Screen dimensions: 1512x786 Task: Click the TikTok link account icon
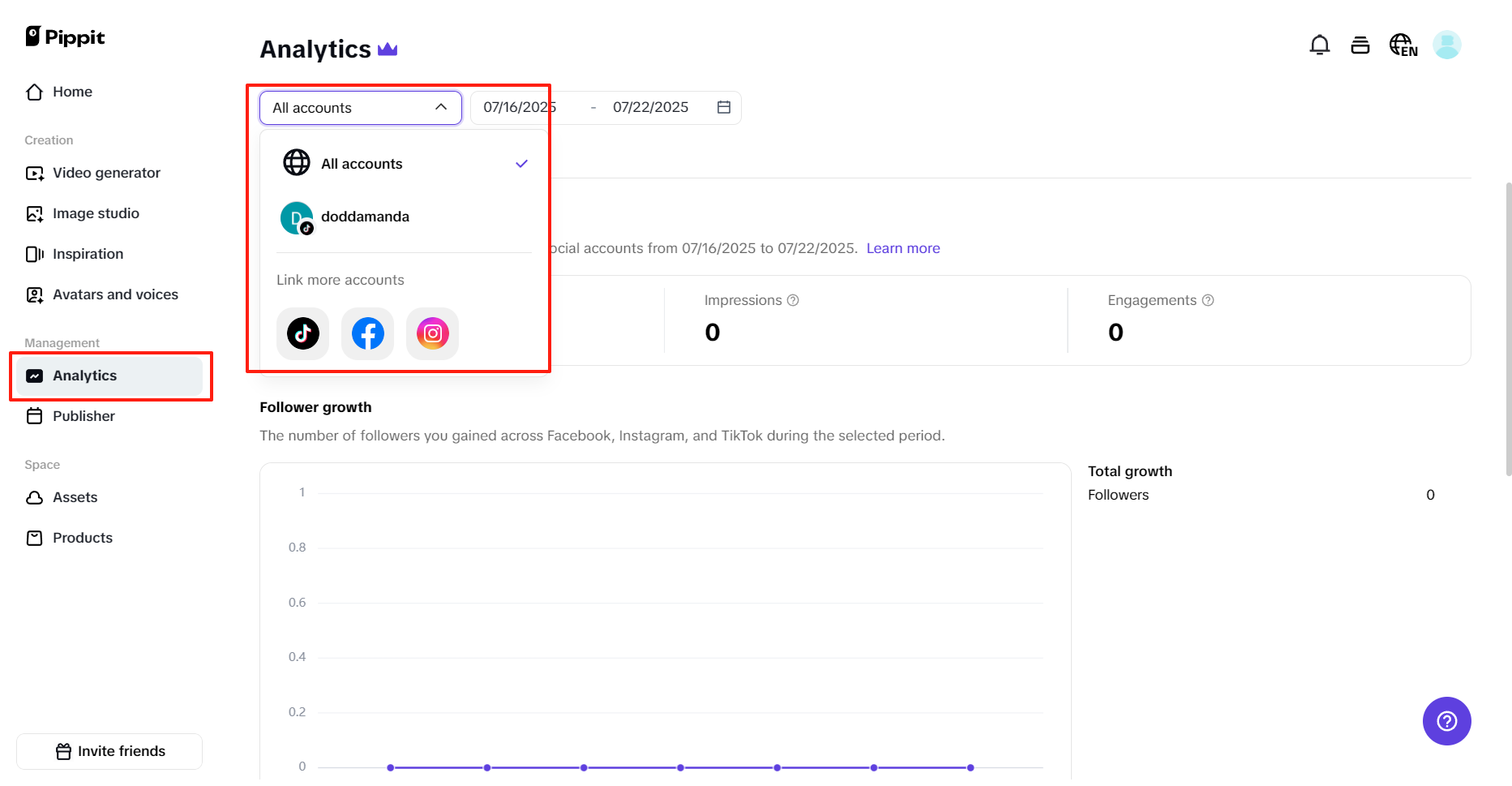pyautogui.click(x=302, y=333)
